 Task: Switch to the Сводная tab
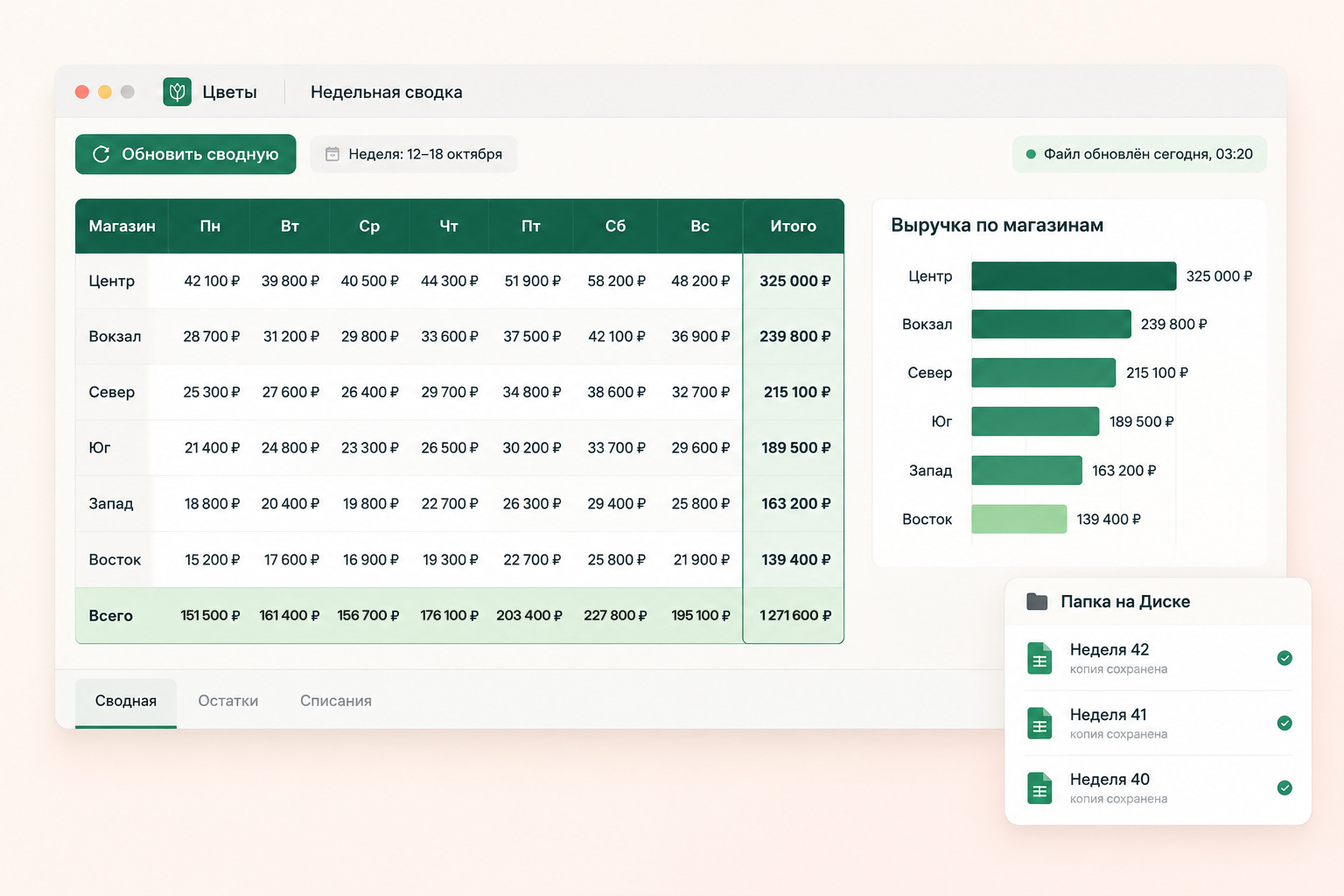pyautogui.click(x=126, y=702)
